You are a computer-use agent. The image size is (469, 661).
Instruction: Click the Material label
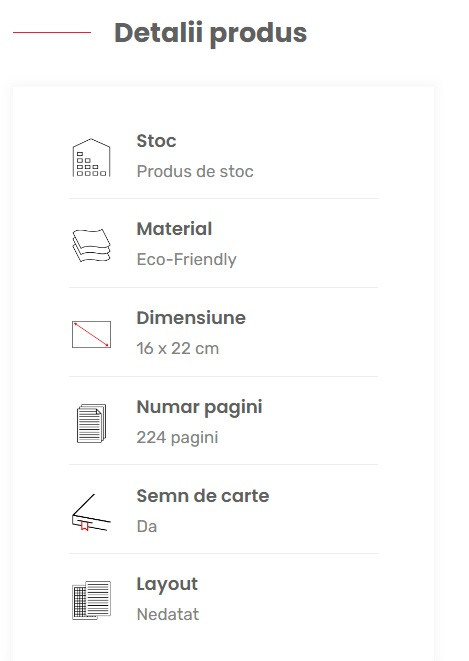coord(174,229)
